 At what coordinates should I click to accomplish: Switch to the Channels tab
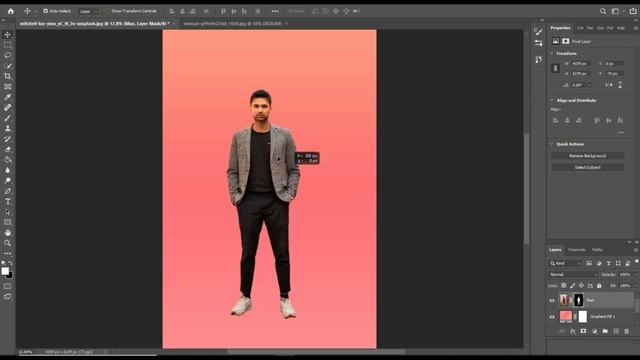tap(576, 250)
